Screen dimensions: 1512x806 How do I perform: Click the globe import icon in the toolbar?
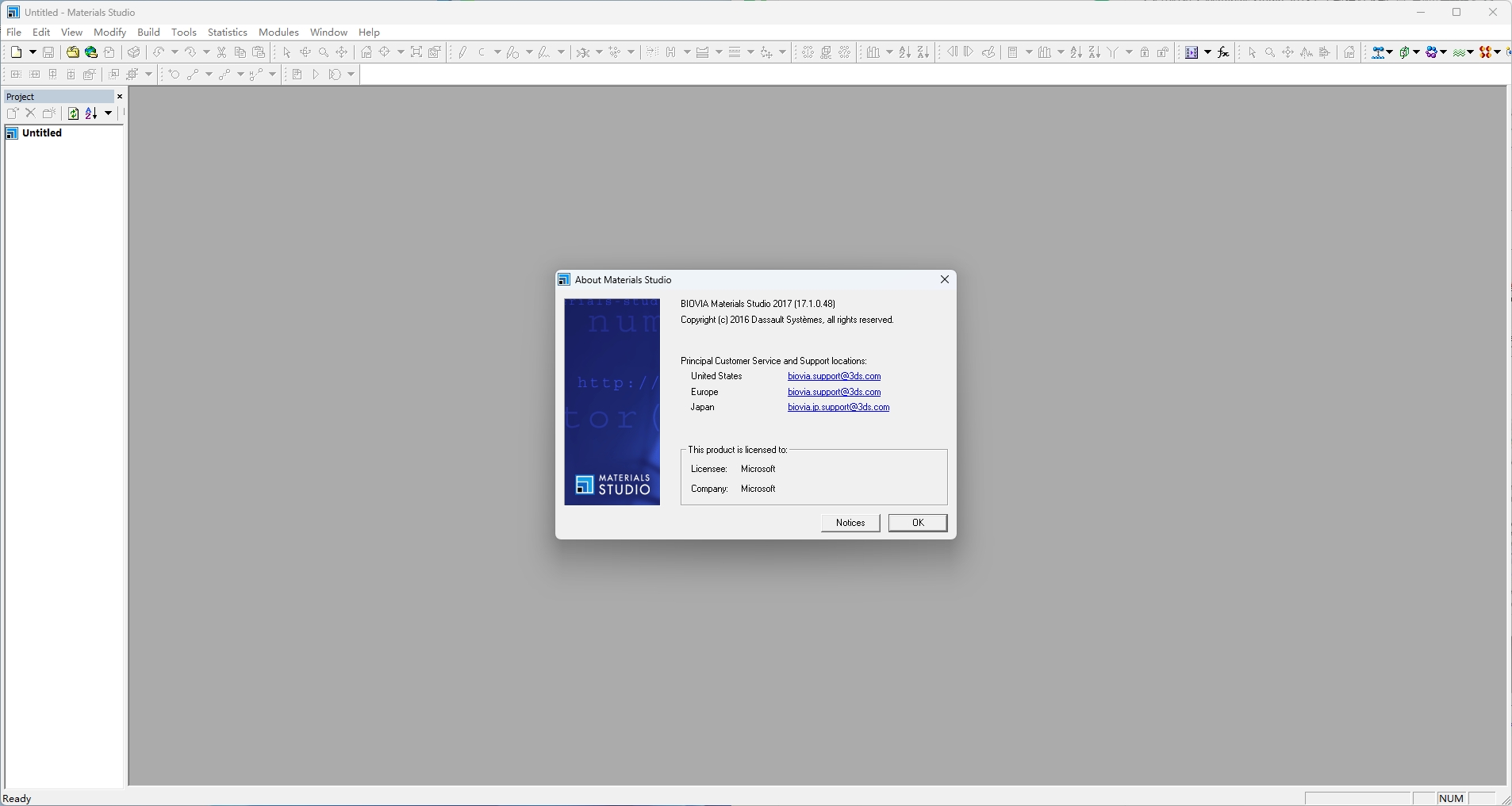pos(91,52)
